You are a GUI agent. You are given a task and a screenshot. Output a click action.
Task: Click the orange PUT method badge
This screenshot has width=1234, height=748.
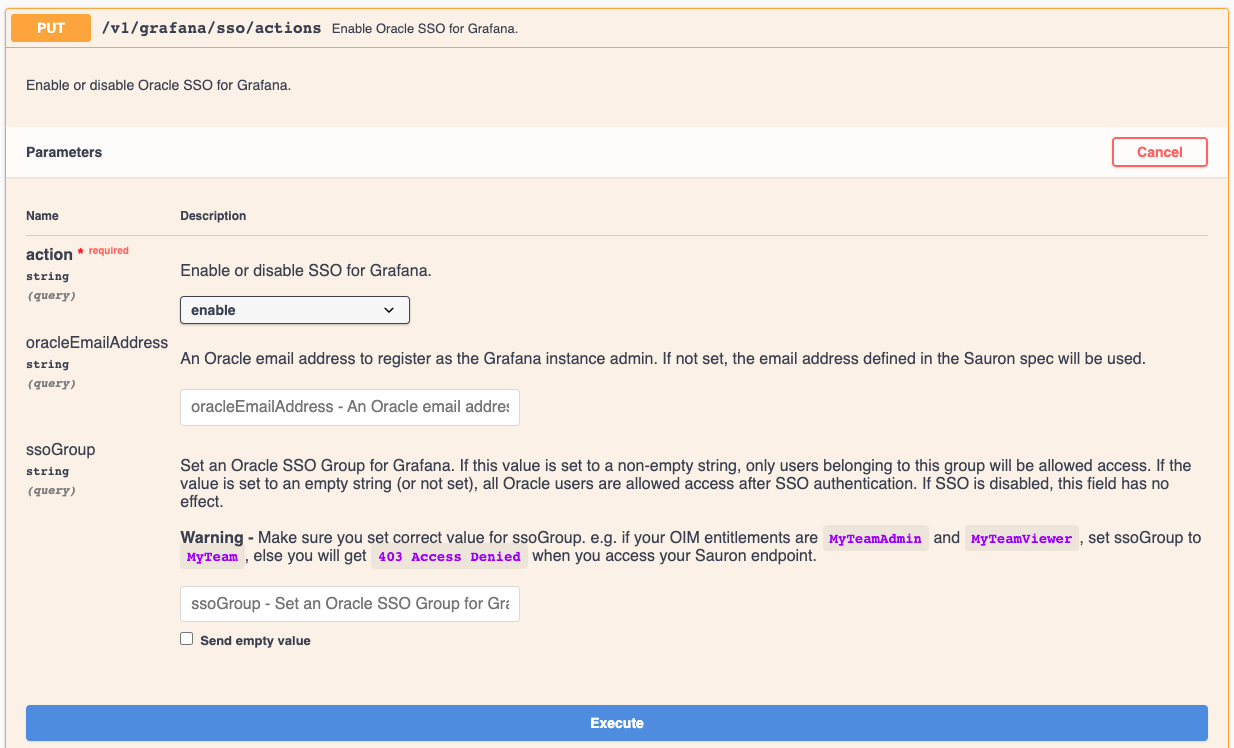51,28
